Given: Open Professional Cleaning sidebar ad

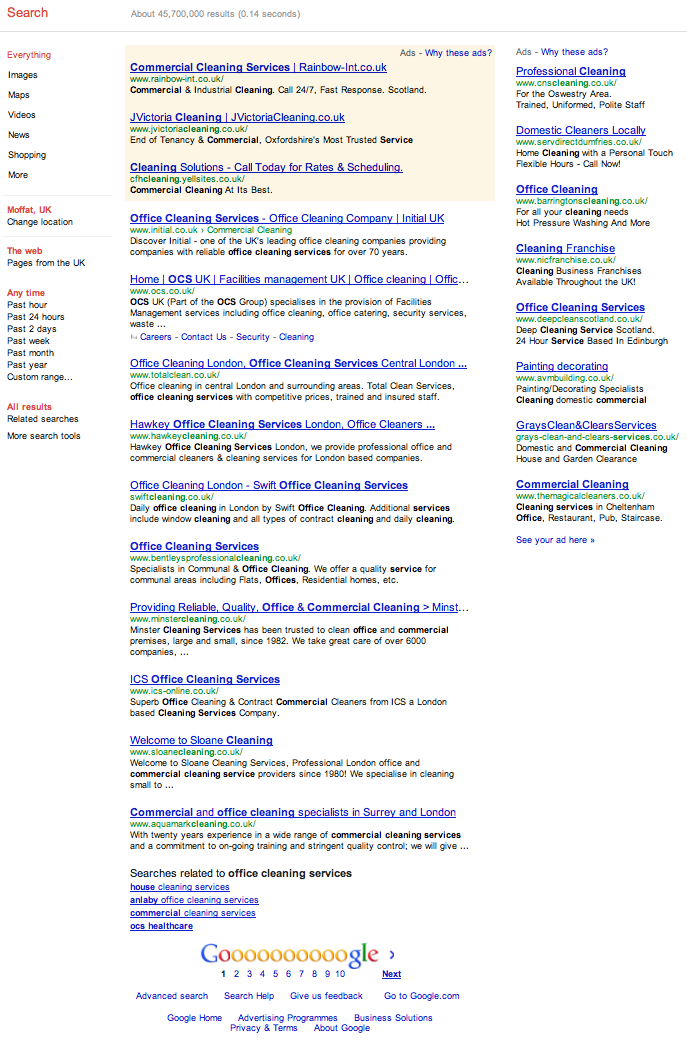Looking at the screenshot, I should [571, 71].
